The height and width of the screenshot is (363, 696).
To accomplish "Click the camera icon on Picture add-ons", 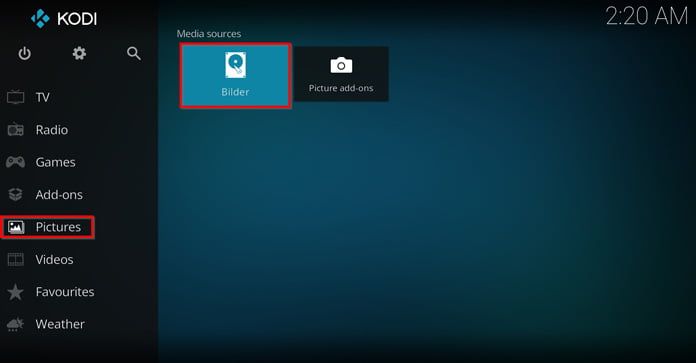I will pyautogui.click(x=341, y=65).
